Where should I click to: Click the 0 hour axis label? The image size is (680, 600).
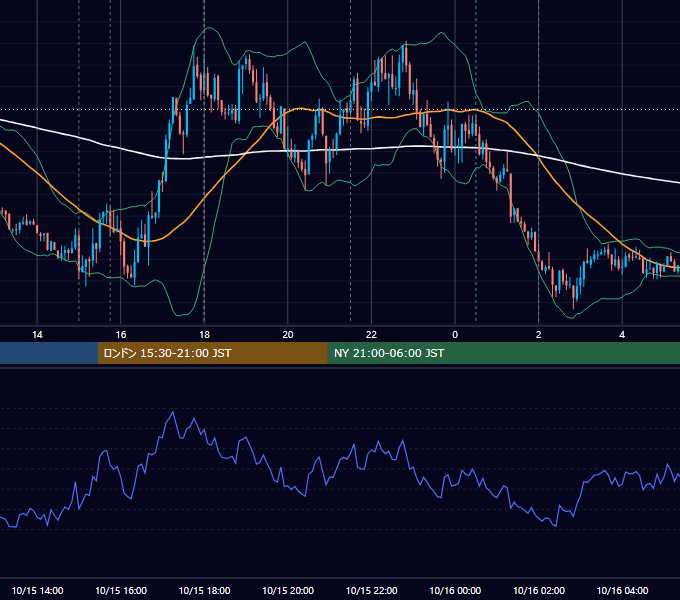455,335
